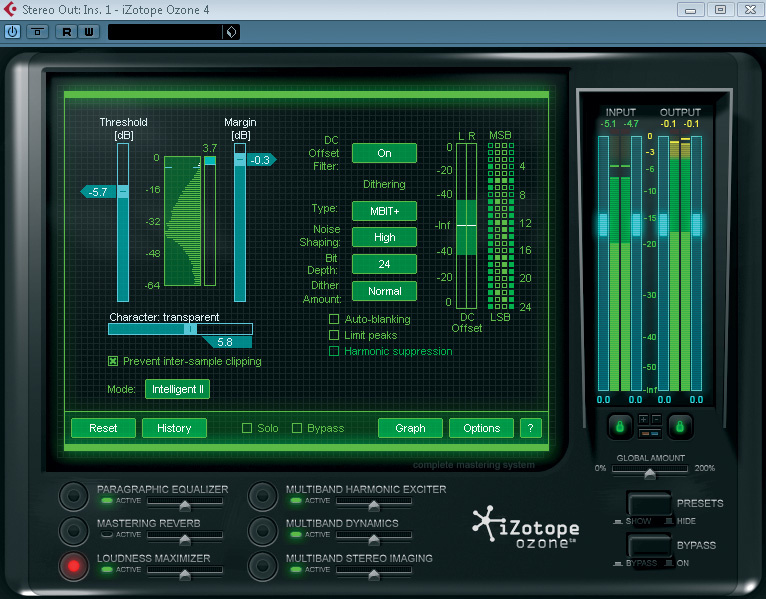Click the DC Offset L R meter
The height and width of the screenshot is (599, 766).
[466, 226]
